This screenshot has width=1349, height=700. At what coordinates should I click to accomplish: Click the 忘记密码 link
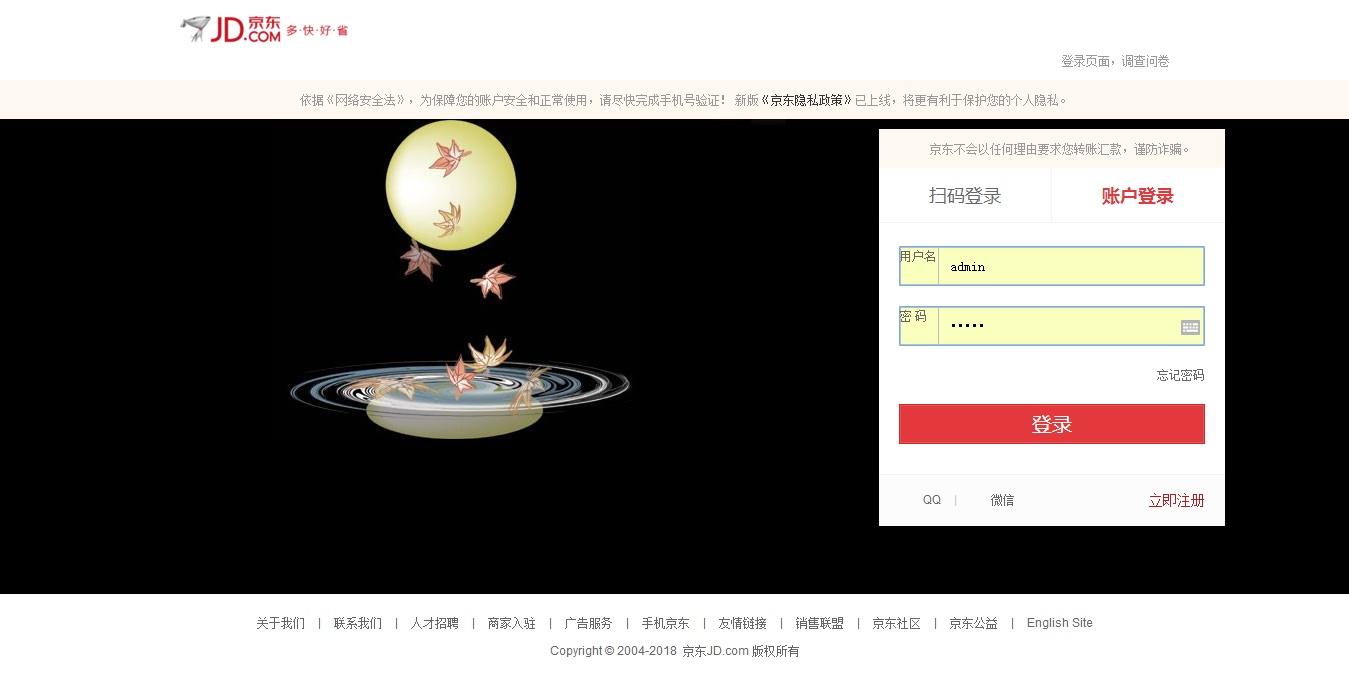[x=1180, y=375]
